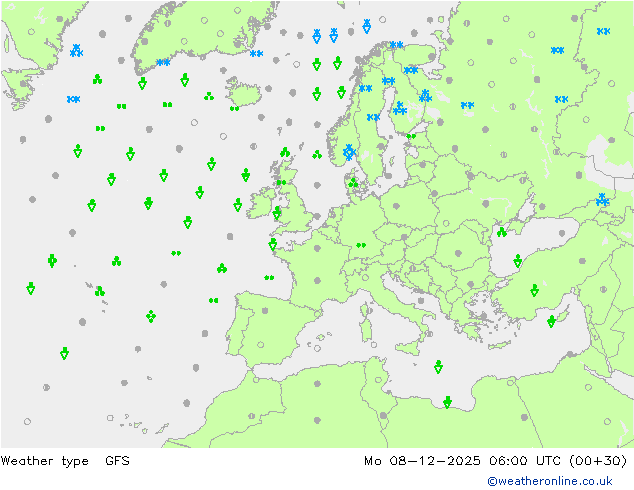Select the shower symbol at the Azores
The width and height of the screenshot is (634, 490).
[x=100, y=291]
